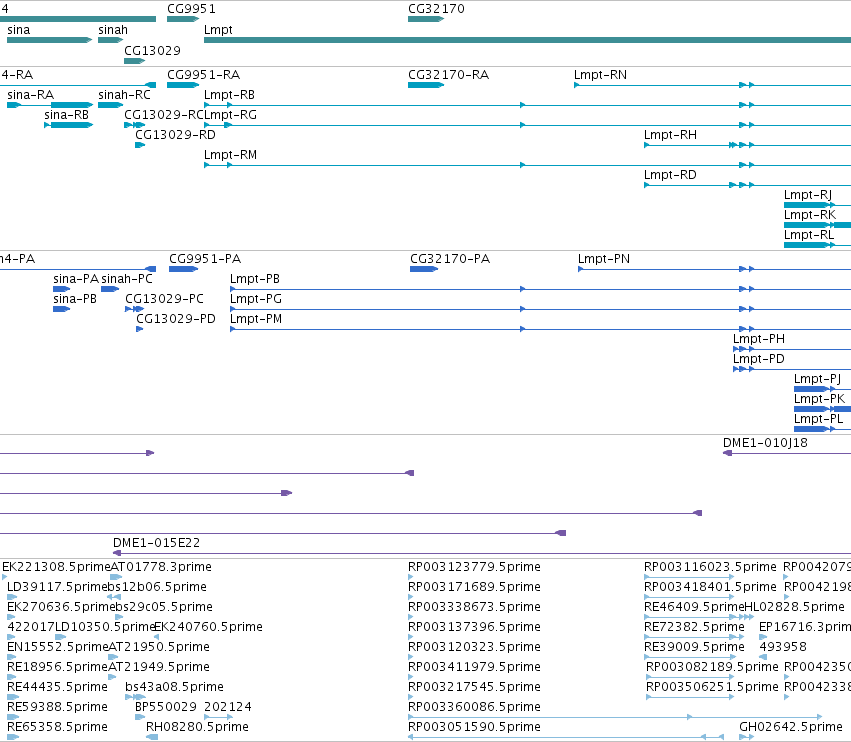851x742 pixels.
Task: Click the AT01778.3prime EST label
Action: (x=161, y=567)
